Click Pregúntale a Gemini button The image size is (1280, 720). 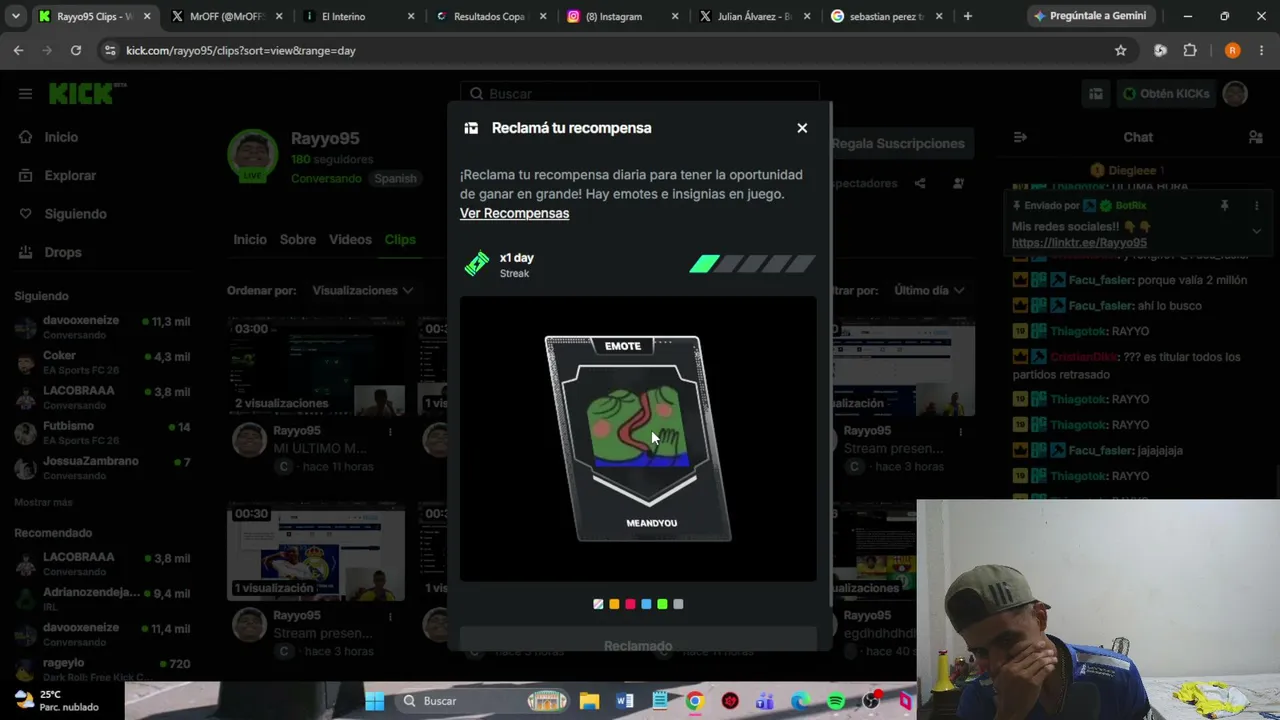pos(1090,16)
